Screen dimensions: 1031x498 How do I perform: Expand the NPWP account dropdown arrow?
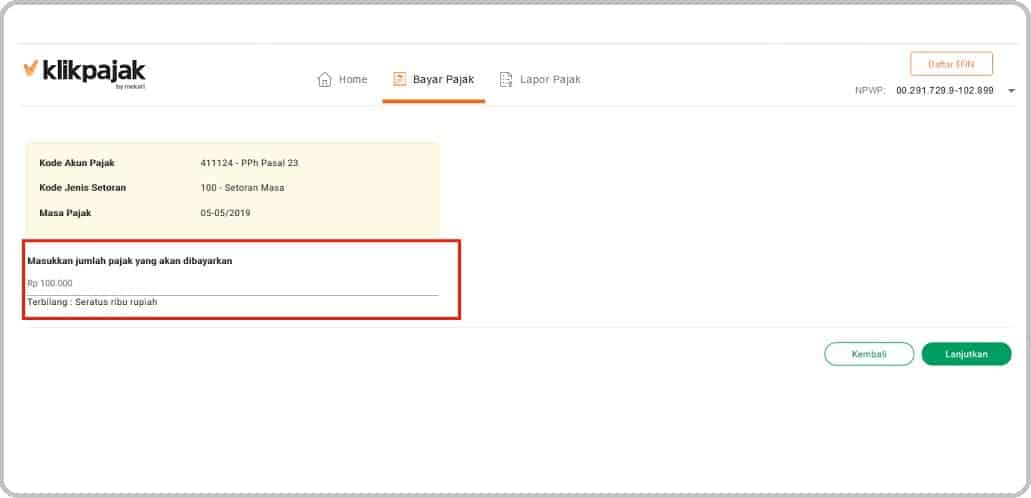[x=1011, y=91]
